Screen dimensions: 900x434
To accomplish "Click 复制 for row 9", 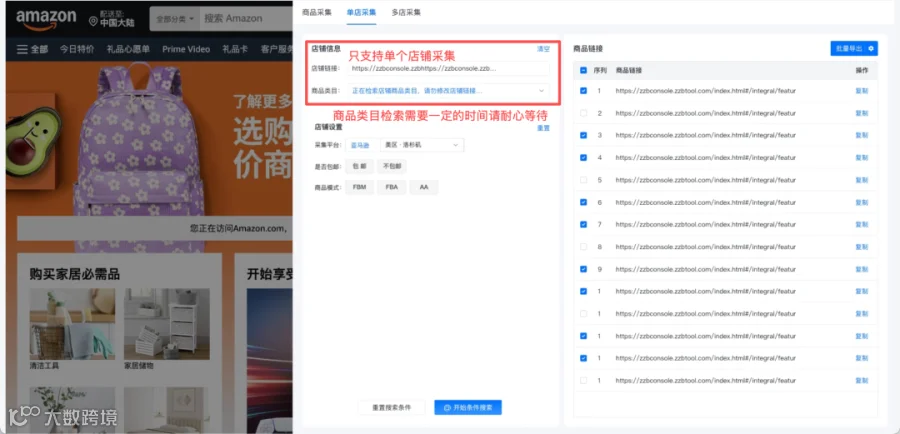I will click(862, 269).
